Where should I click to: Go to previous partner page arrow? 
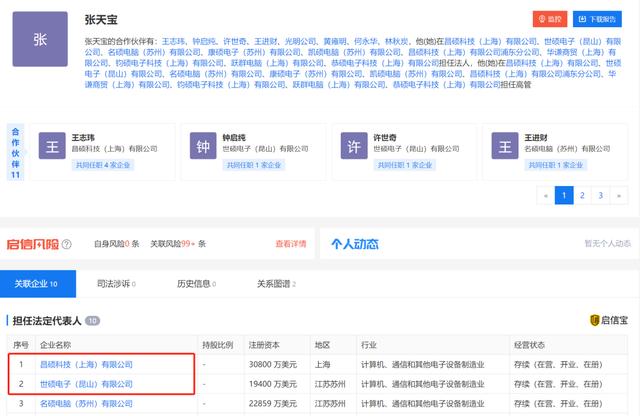[x=545, y=196]
